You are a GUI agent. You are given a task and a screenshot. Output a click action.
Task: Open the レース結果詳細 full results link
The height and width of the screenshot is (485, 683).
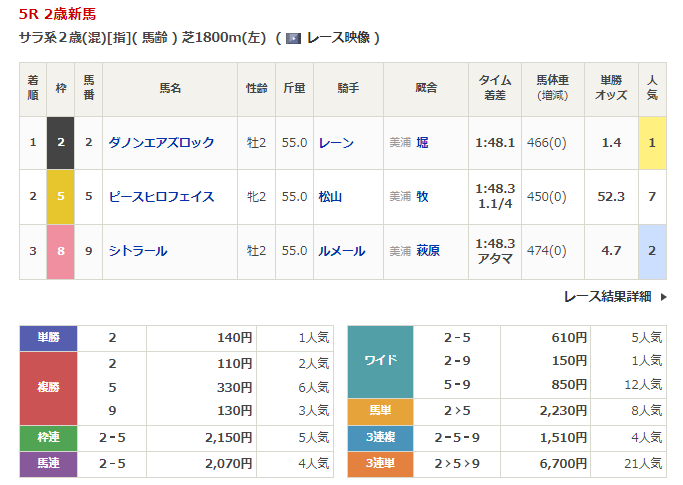pos(607,296)
